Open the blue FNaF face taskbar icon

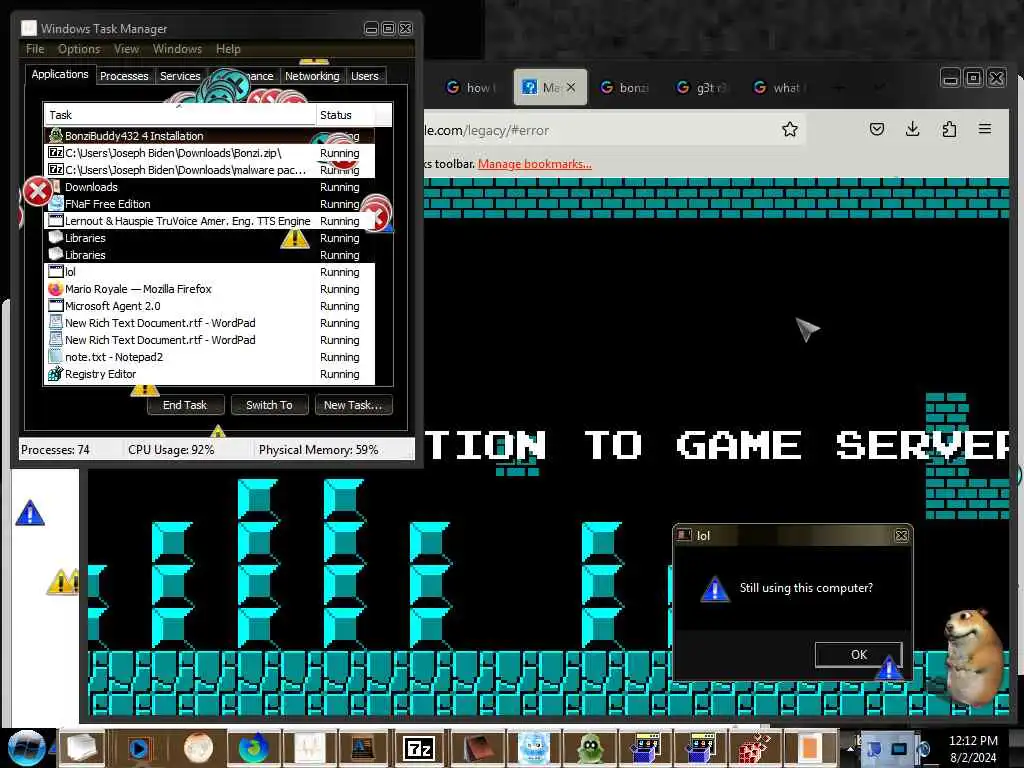534,748
